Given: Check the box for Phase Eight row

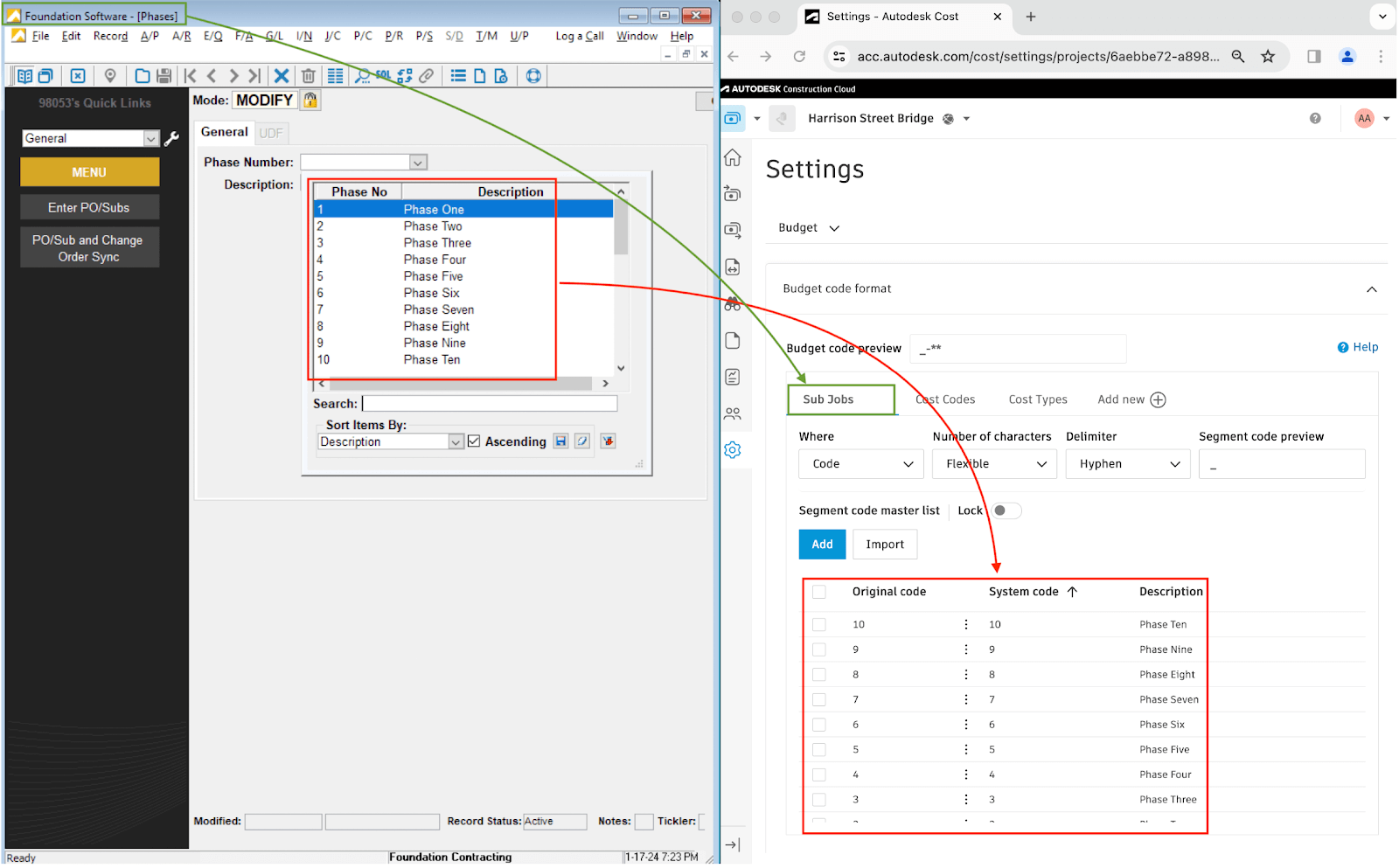Looking at the screenshot, I should [819, 675].
